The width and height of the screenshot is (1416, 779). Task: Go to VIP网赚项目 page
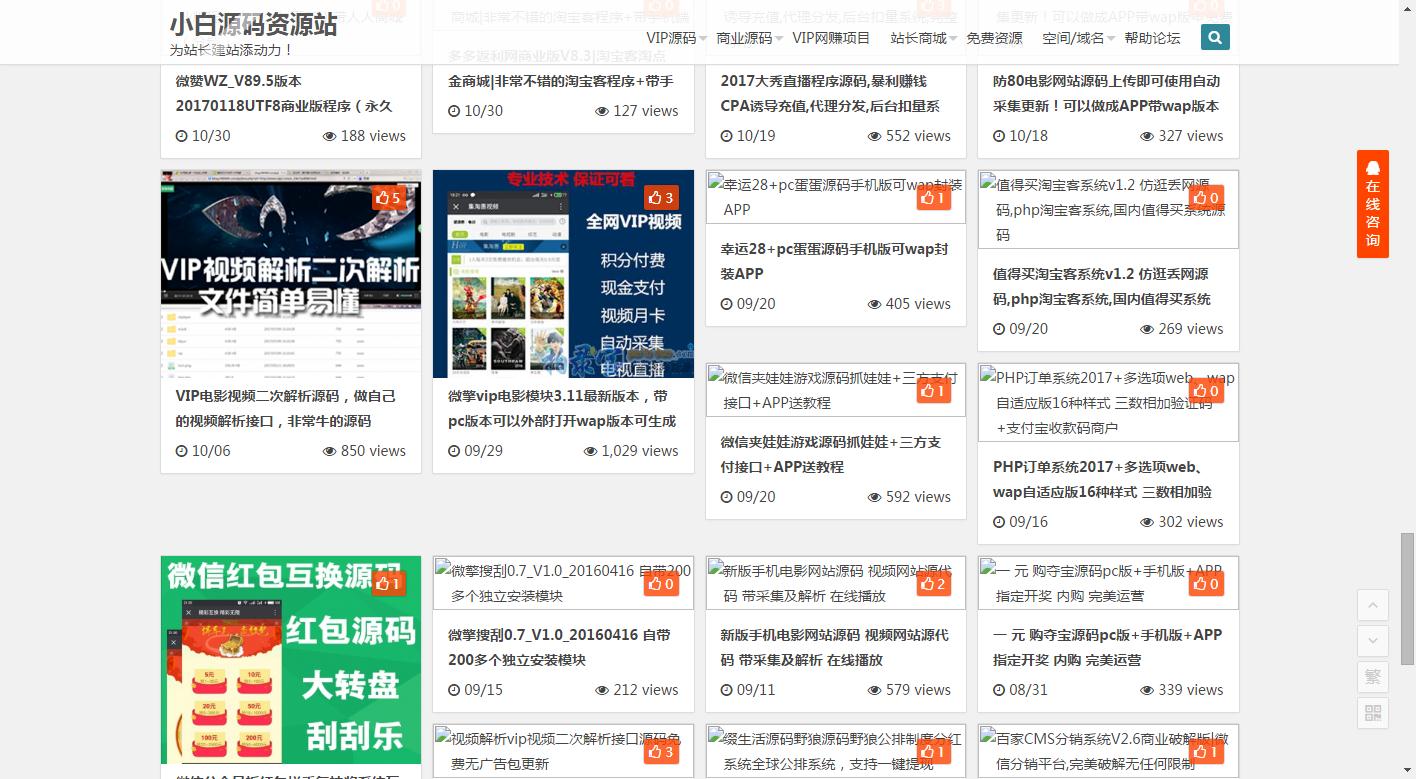pos(831,38)
